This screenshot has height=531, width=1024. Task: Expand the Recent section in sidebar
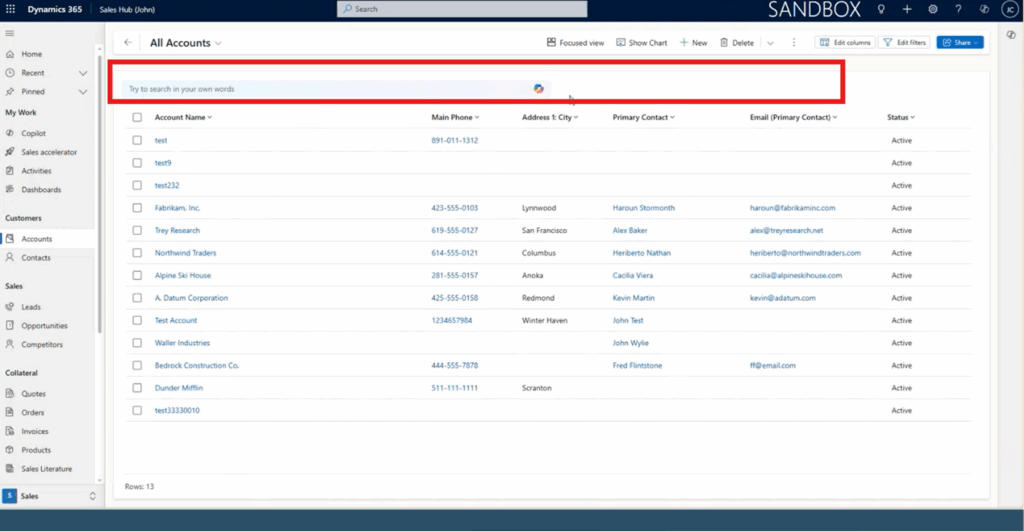83,73
